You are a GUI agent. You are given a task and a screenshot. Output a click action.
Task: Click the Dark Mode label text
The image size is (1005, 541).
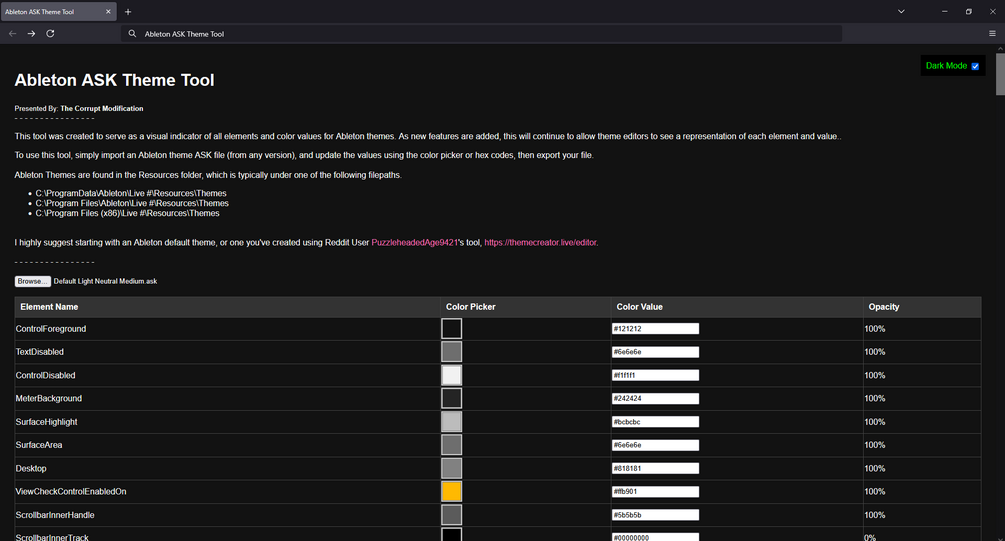(946, 66)
